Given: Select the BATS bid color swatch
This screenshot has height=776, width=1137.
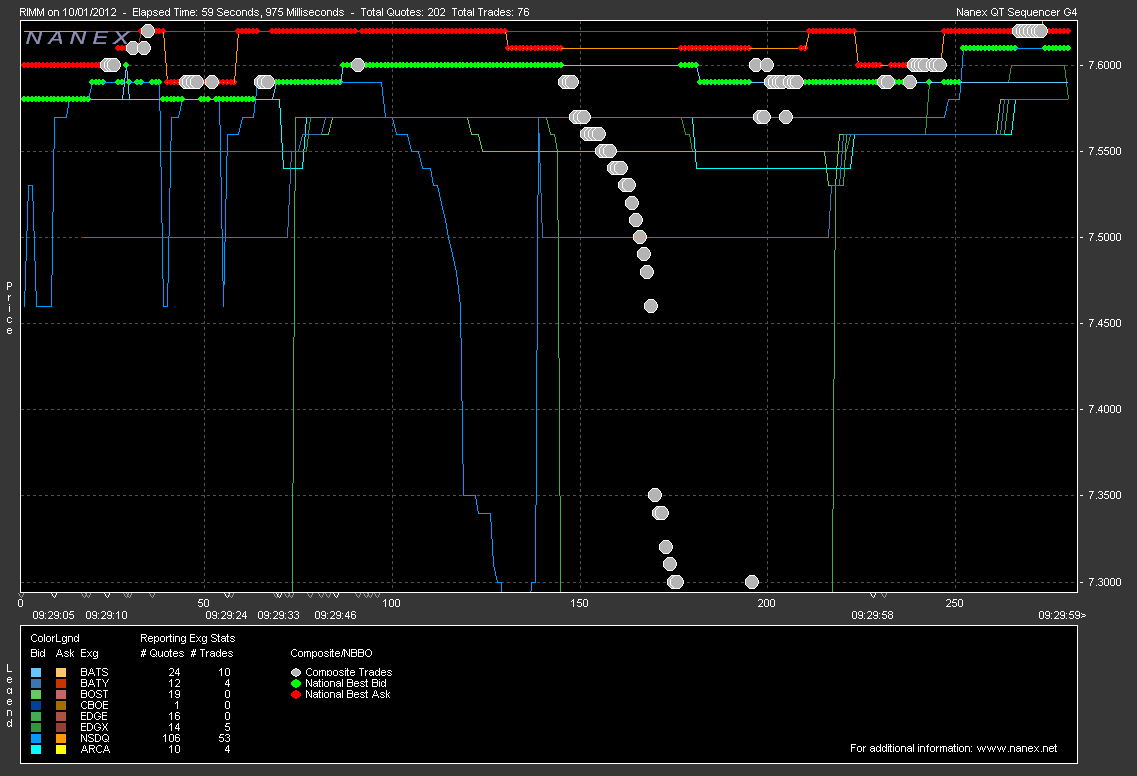Looking at the screenshot, I should [36, 673].
